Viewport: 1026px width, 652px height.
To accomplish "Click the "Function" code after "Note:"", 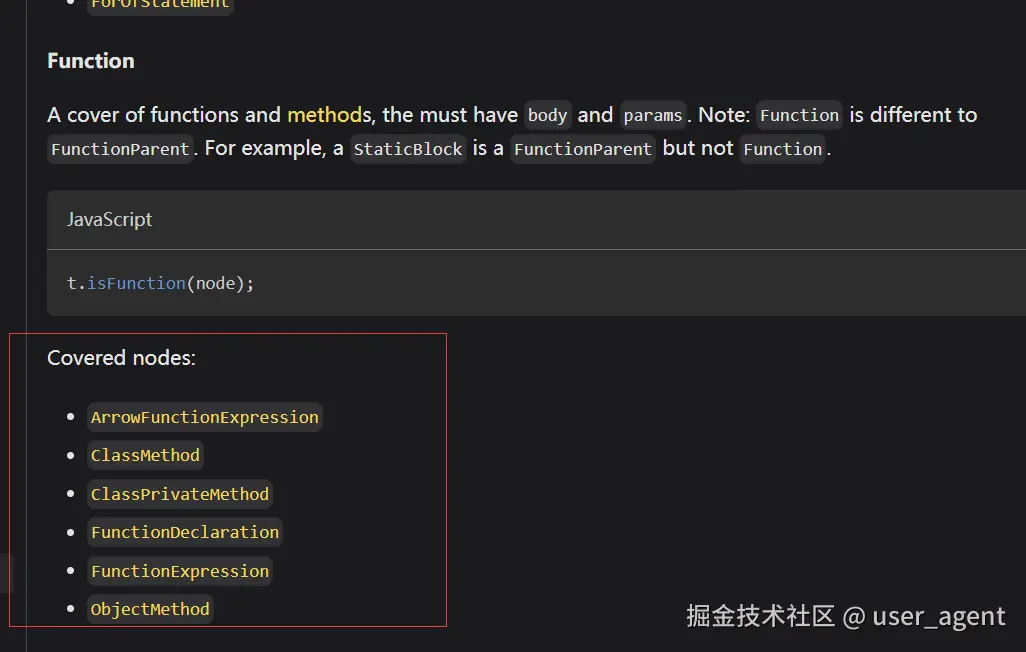I will (x=799, y=115).
